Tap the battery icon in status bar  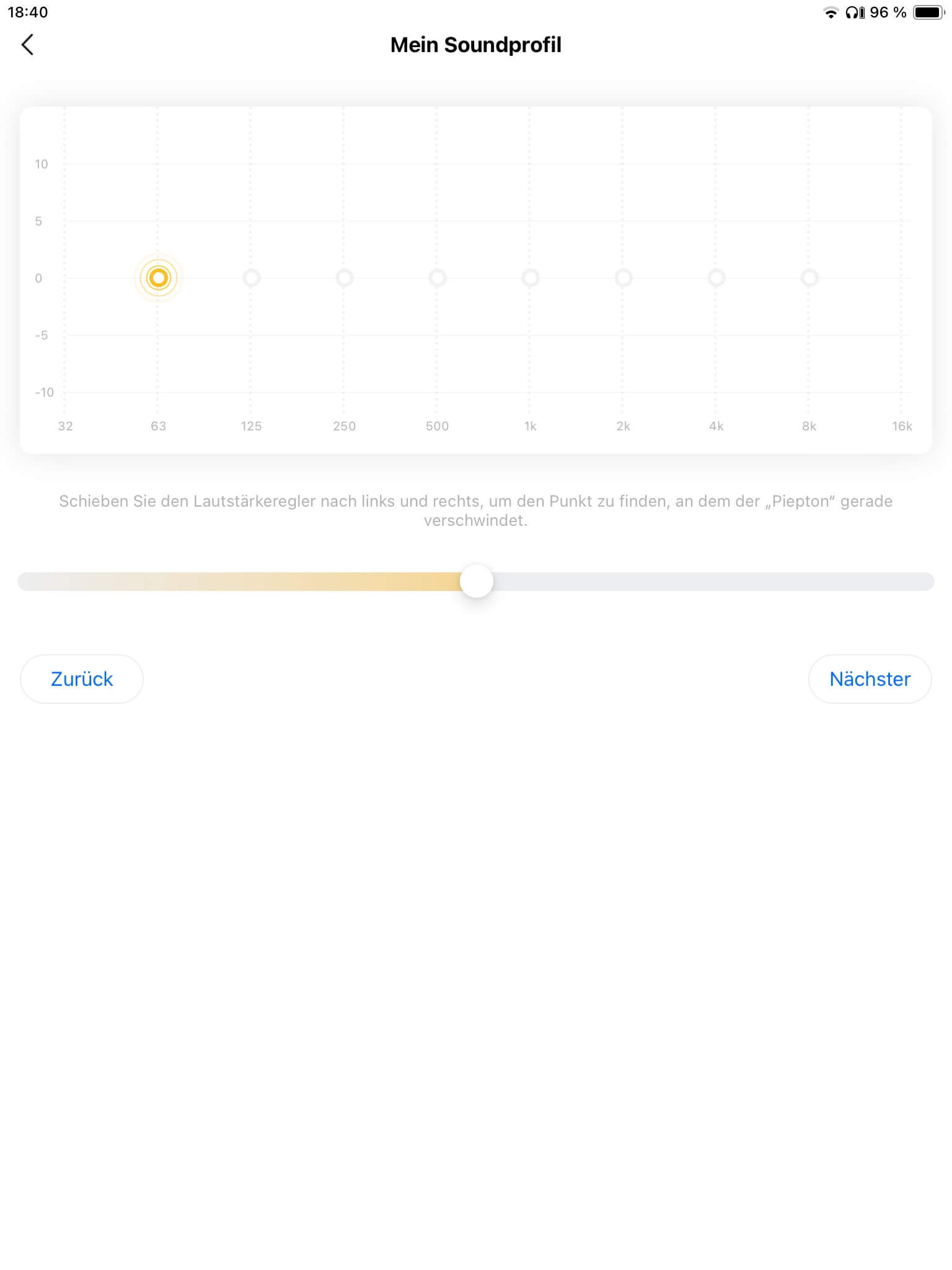(x=928, y=12)
